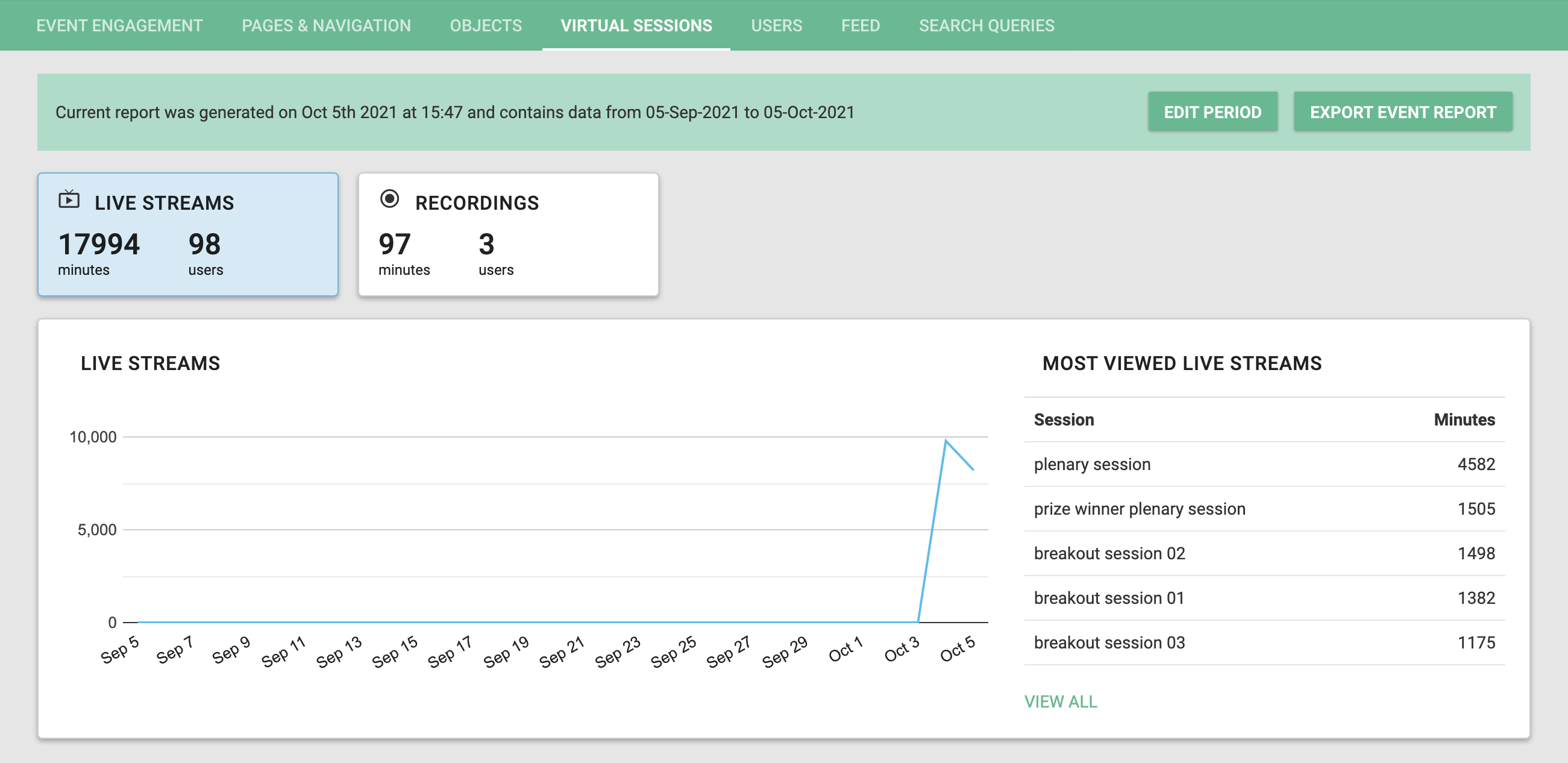Click the 'Most Viewed Live Streams' heading
The width and height of the screenshot is (1568, 763).
(1182, 363)
